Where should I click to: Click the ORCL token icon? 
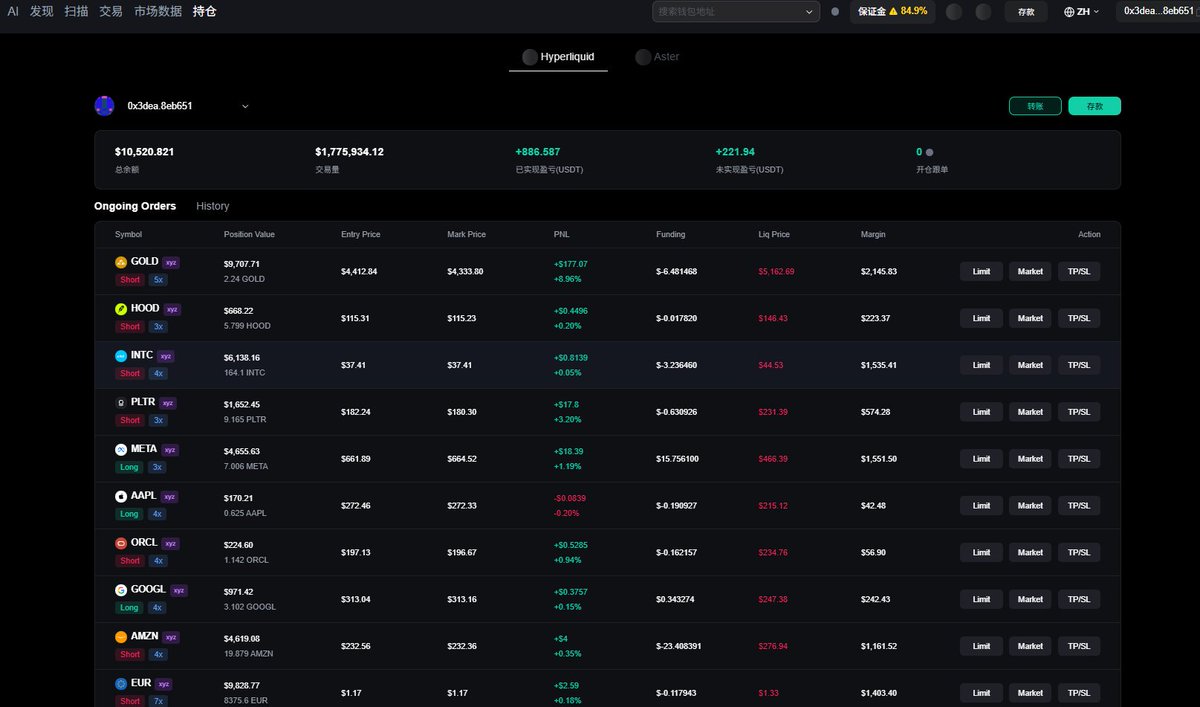[121, 543]
